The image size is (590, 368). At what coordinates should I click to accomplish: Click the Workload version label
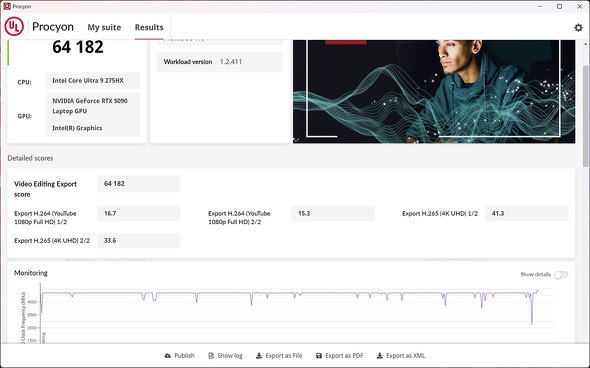coord(188,62)
